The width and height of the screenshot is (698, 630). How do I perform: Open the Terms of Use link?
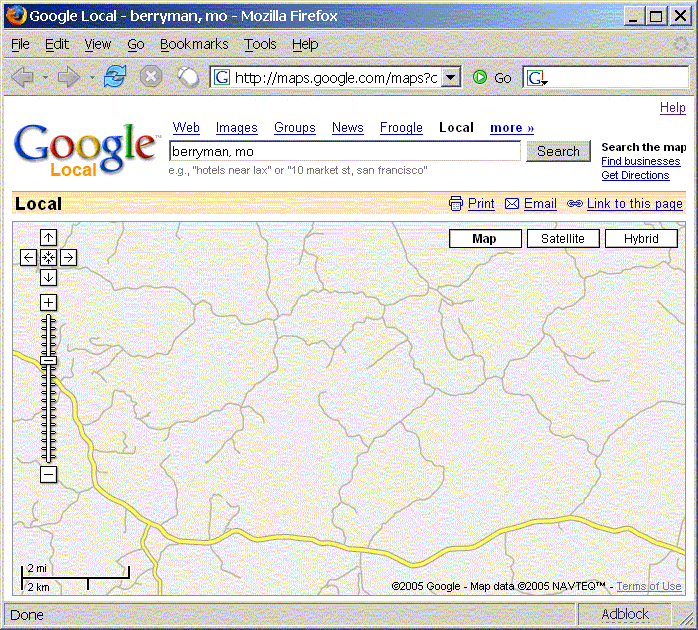pyautogui.click(x=649, y=586)
